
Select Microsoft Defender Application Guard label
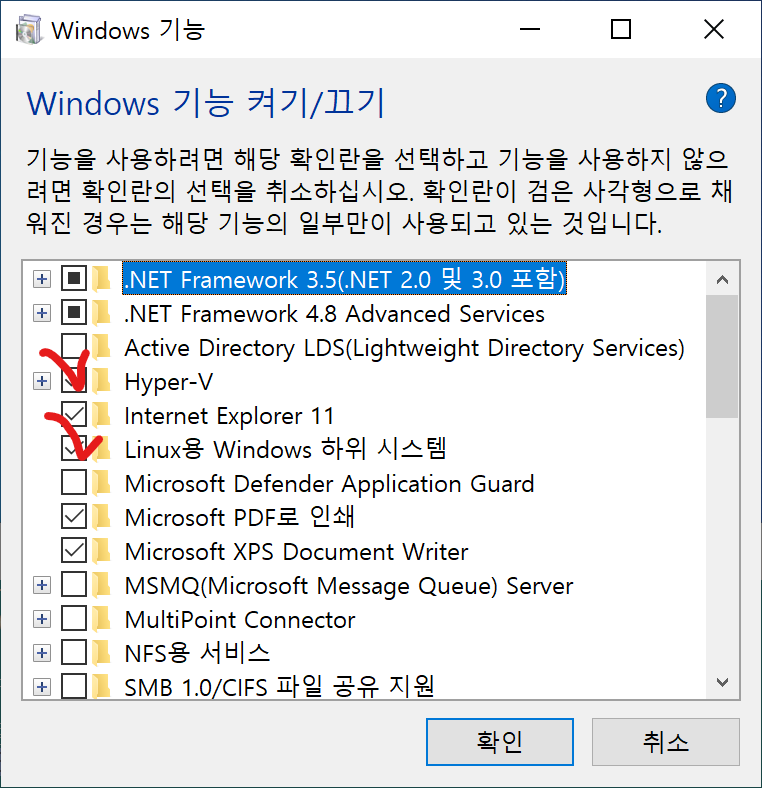pyautogui.click(x=329, y=483)
